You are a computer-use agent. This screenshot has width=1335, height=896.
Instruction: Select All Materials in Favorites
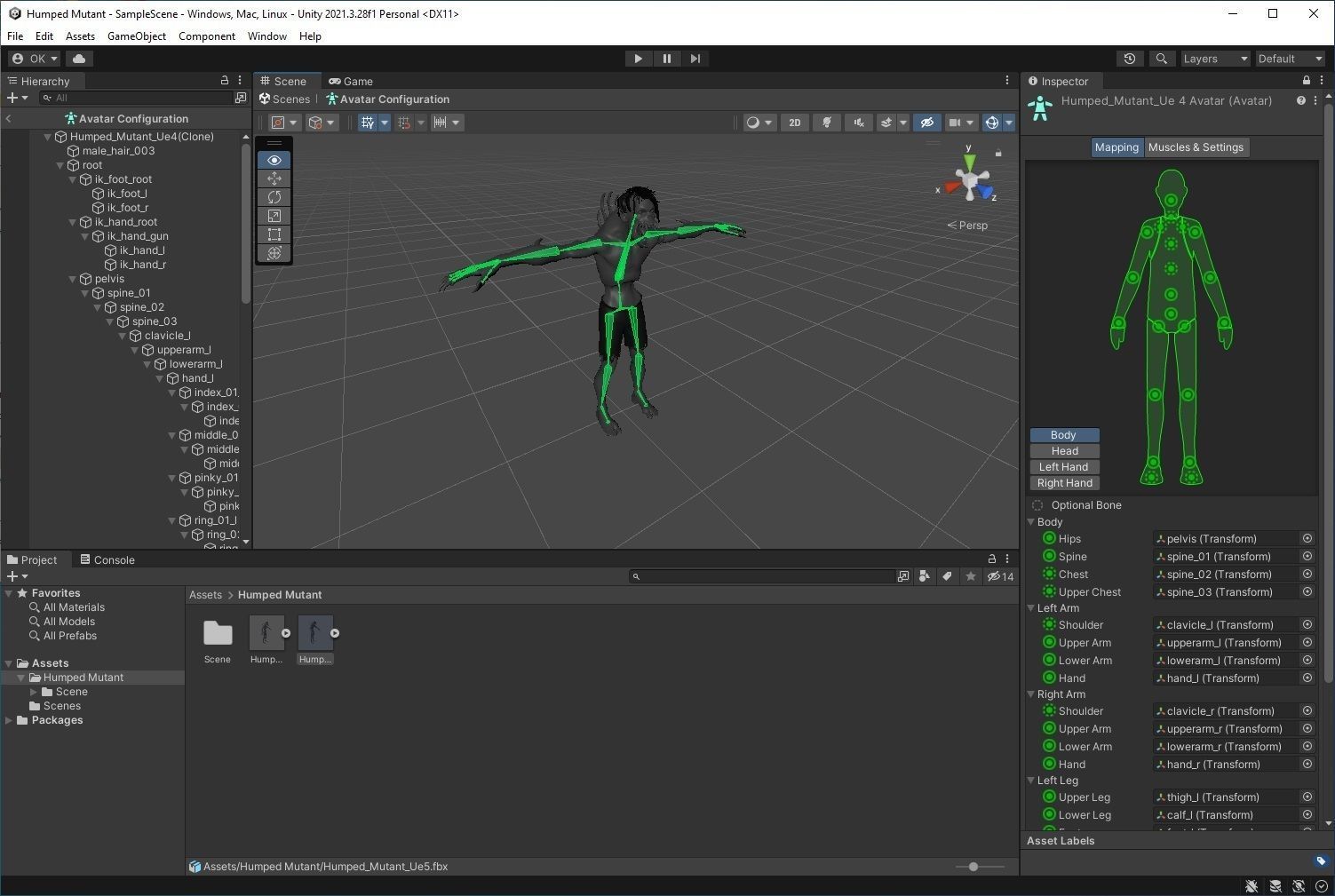[74, 607]
